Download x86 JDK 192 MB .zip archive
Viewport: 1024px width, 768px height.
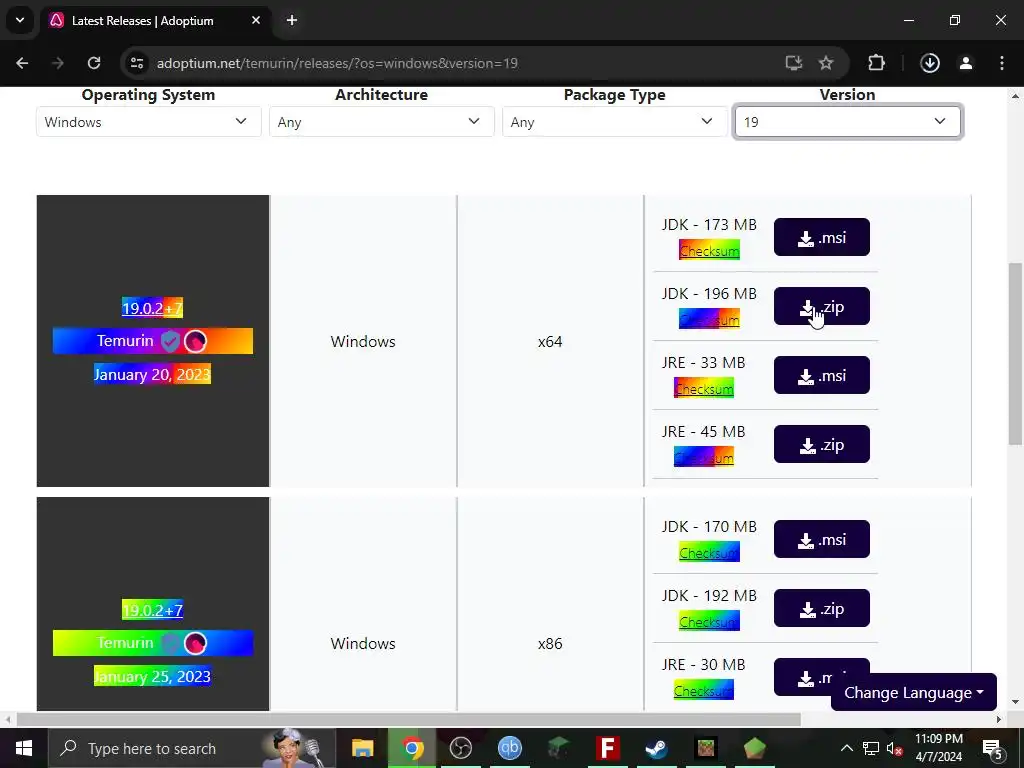pos(822,609)
